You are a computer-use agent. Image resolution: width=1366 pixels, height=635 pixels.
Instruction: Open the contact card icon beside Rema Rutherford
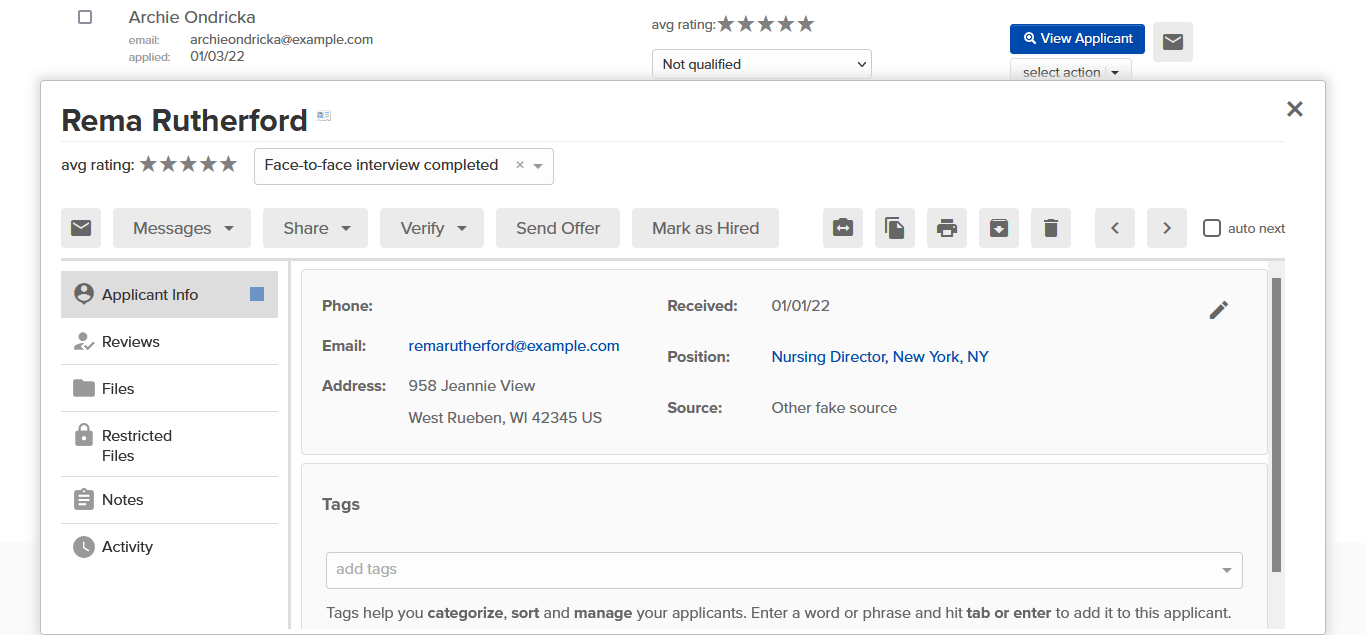(324, 116)
